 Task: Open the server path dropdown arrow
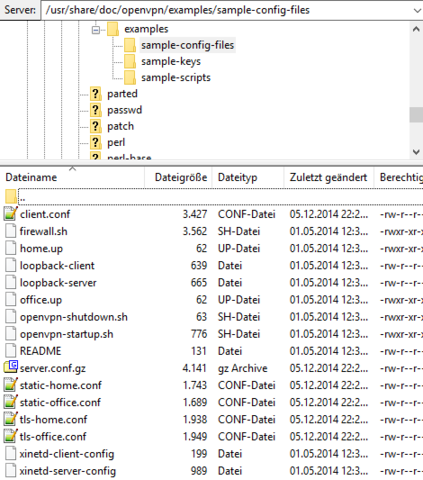(x=417, y=10)
